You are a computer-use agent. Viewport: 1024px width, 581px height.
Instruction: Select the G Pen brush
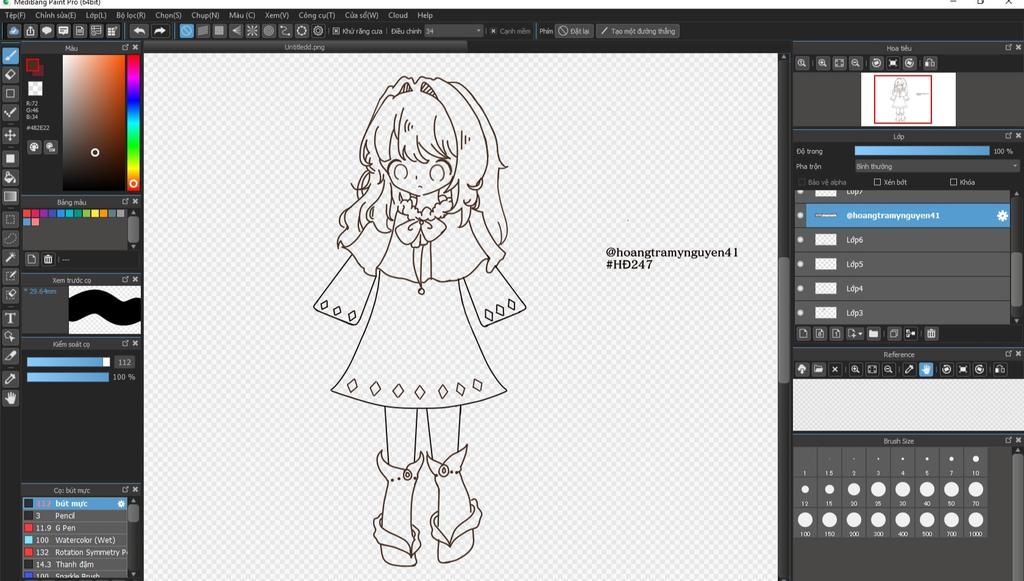point(75,527)
